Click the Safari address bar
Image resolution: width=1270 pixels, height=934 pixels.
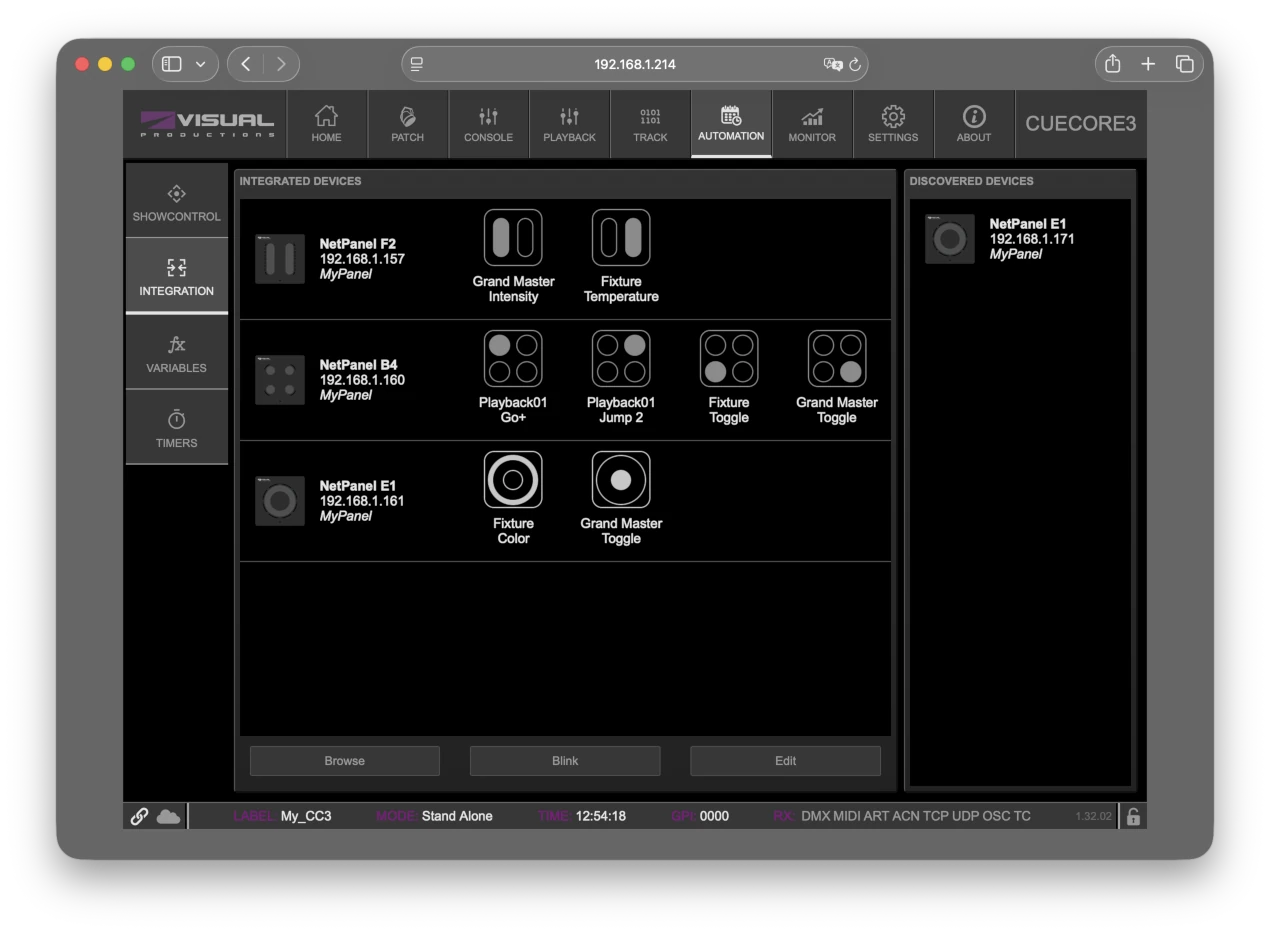pos(634,64)
